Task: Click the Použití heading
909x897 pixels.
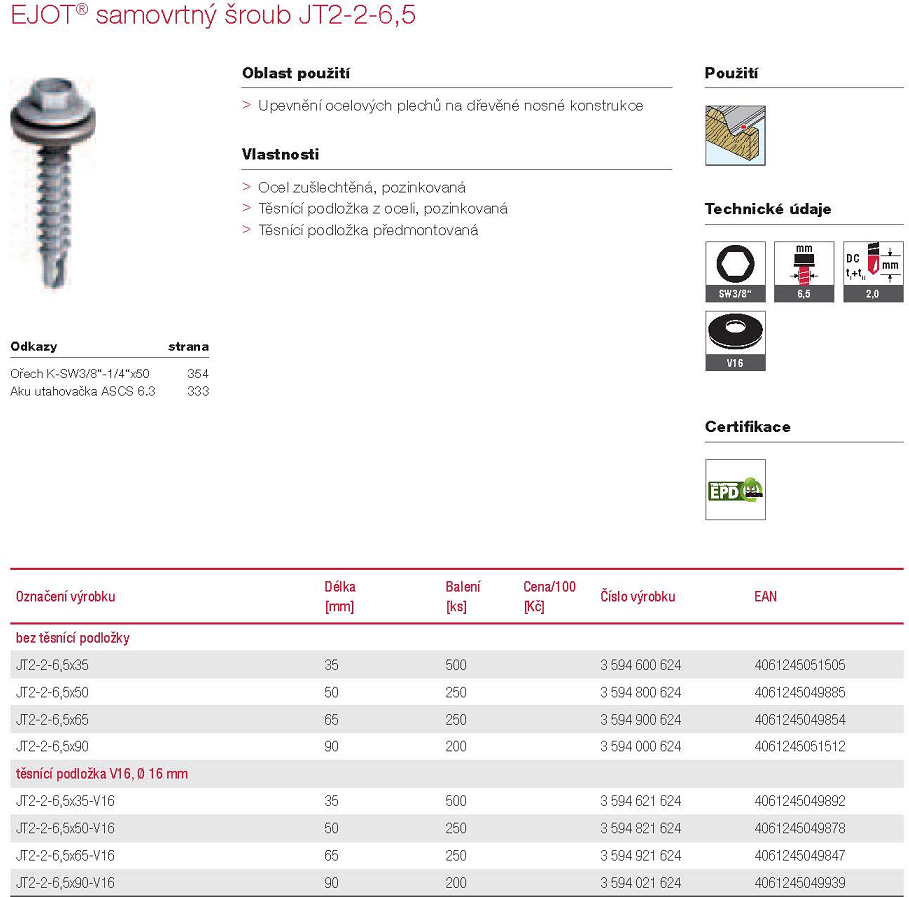Action: coord(731,73)
